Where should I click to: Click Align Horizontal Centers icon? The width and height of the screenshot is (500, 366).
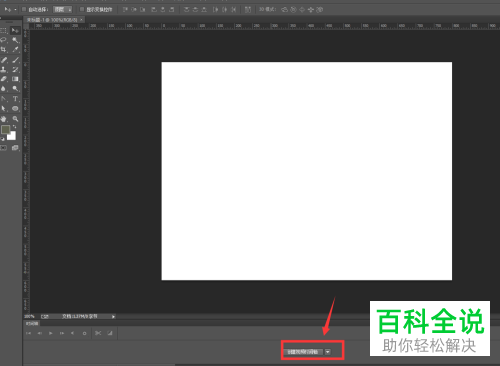coord(163,10)
